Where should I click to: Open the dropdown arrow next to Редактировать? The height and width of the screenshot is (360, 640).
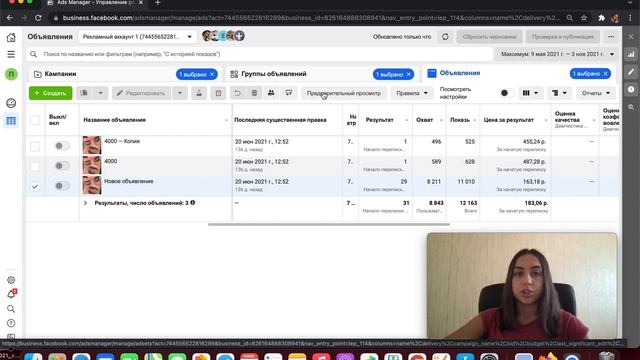180,93
